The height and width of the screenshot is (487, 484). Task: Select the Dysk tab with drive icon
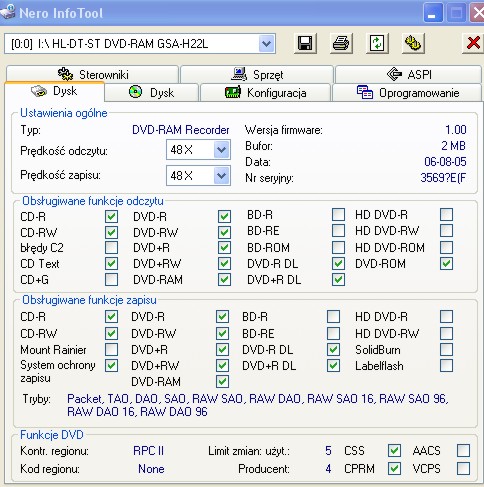coord(54,91)
